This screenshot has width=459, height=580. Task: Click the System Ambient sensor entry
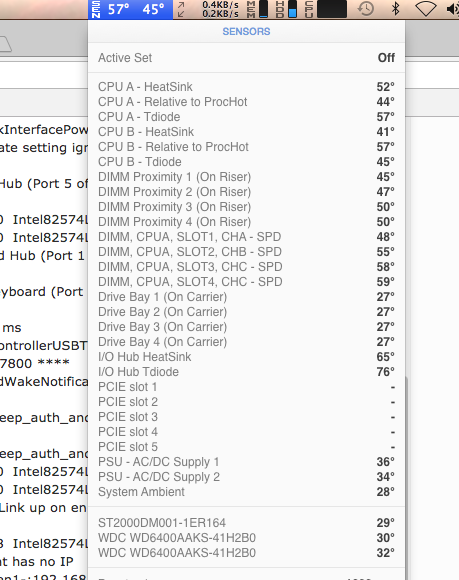(x=246, y=492)
